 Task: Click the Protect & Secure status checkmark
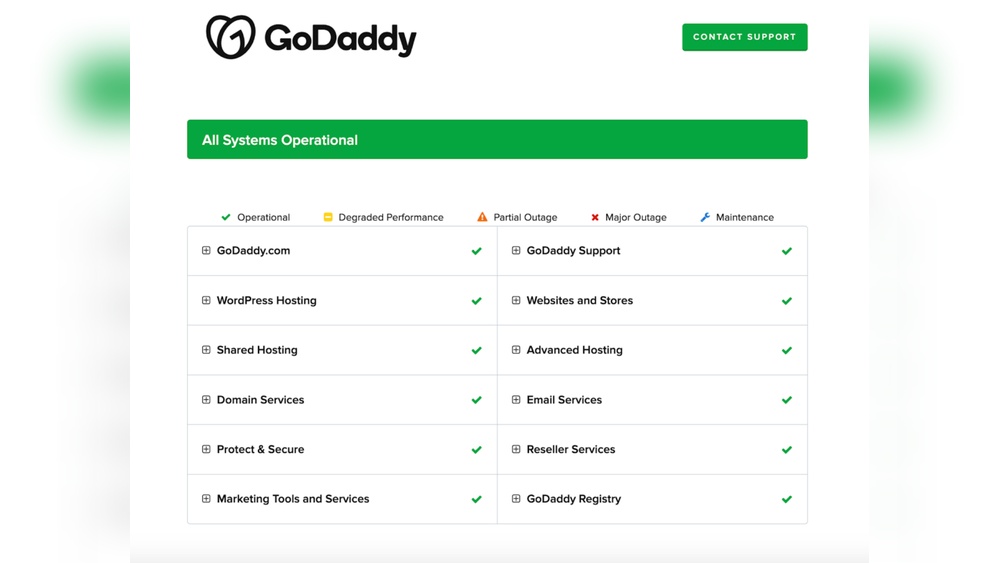click(x=476, y=450)
